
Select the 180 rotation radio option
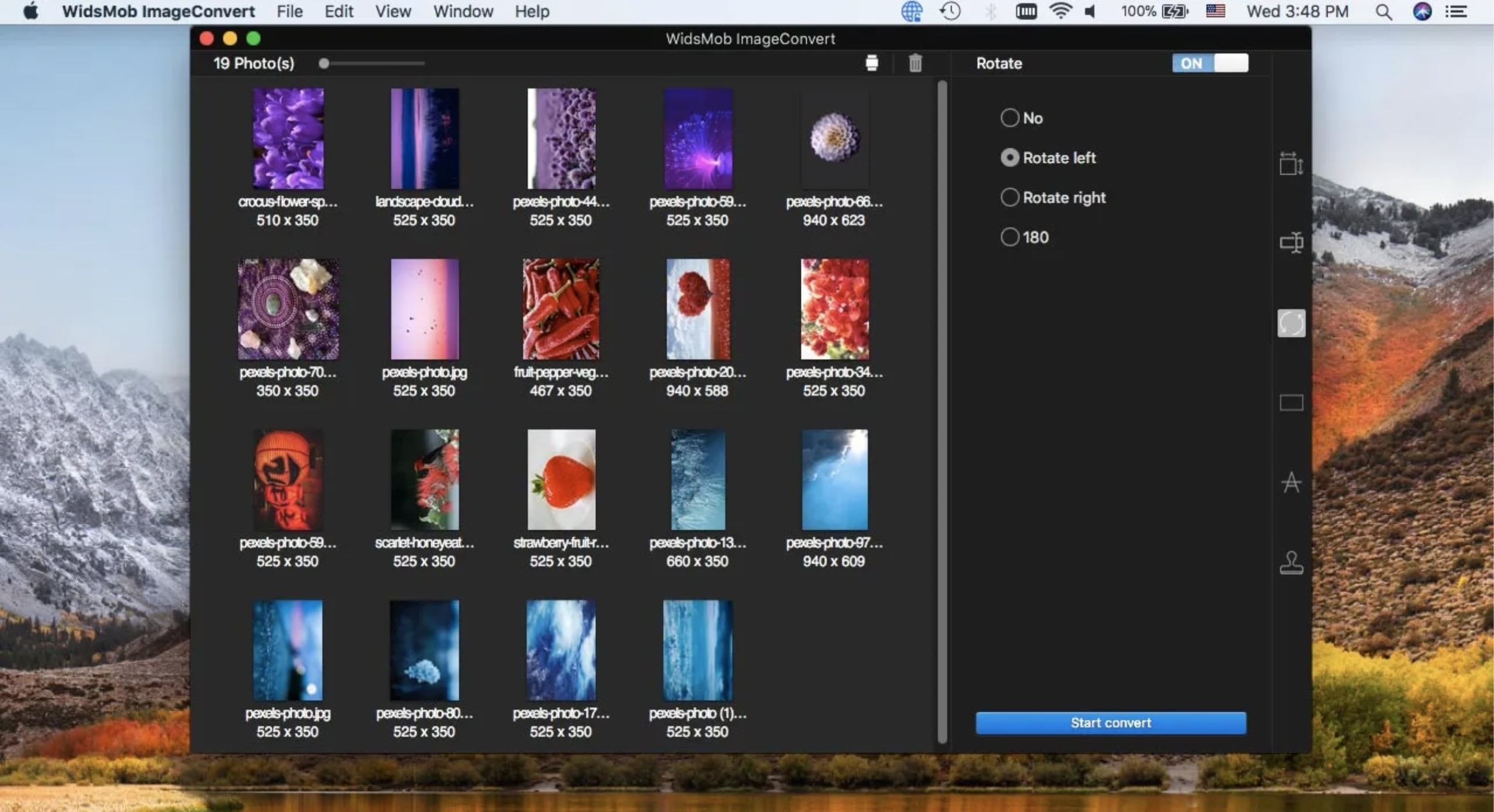1009,237
